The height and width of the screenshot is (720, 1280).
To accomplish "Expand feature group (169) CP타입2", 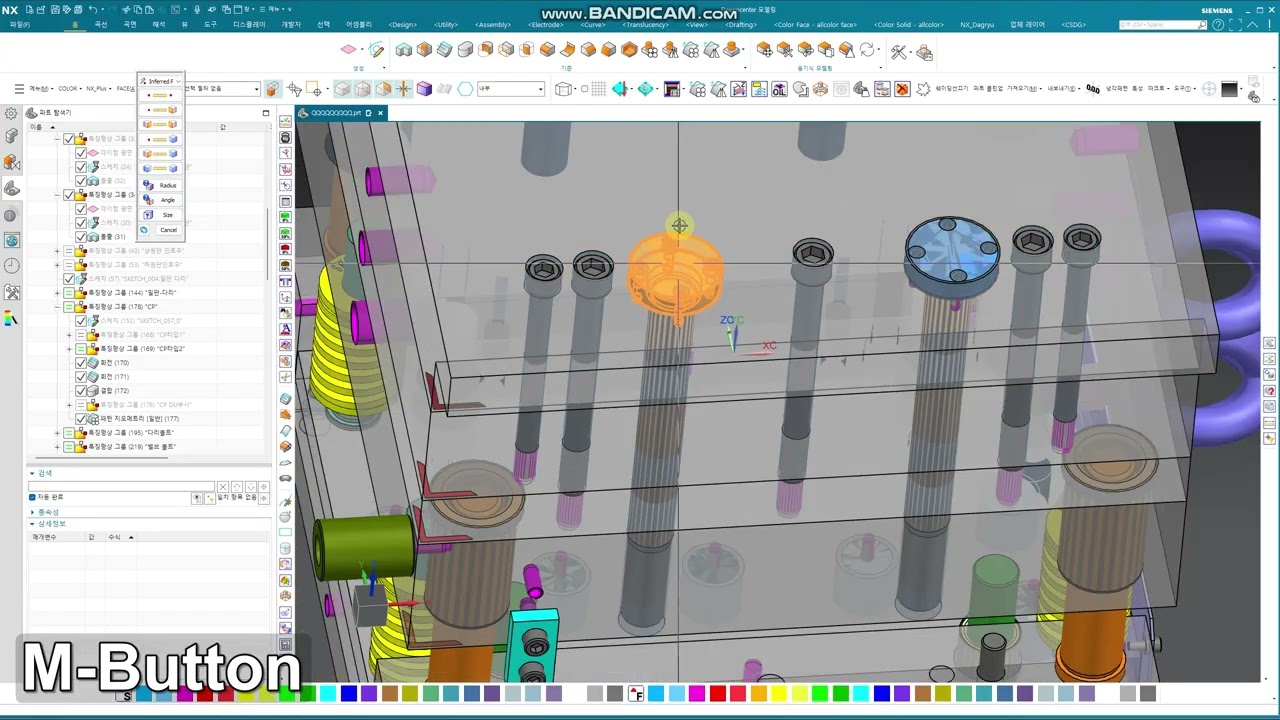I will coord(69,349).
